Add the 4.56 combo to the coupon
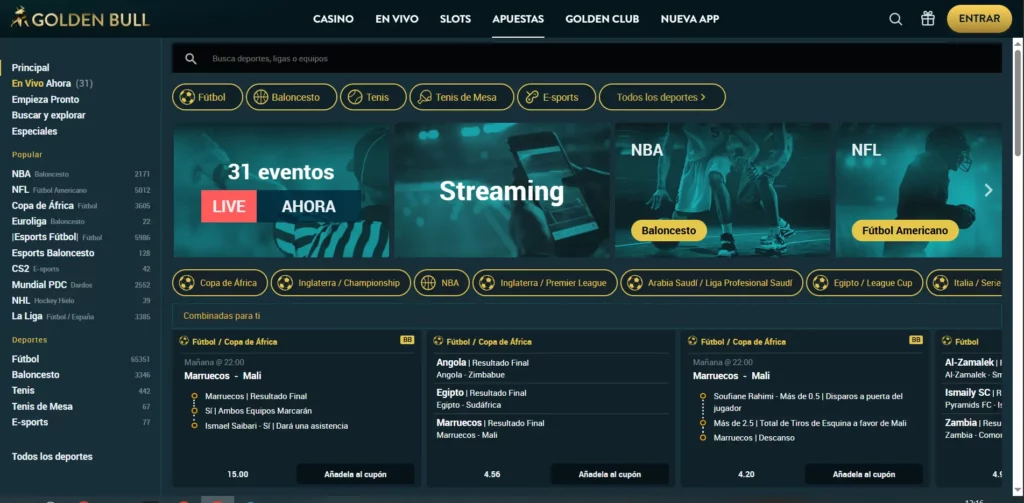 pos(610,474)
